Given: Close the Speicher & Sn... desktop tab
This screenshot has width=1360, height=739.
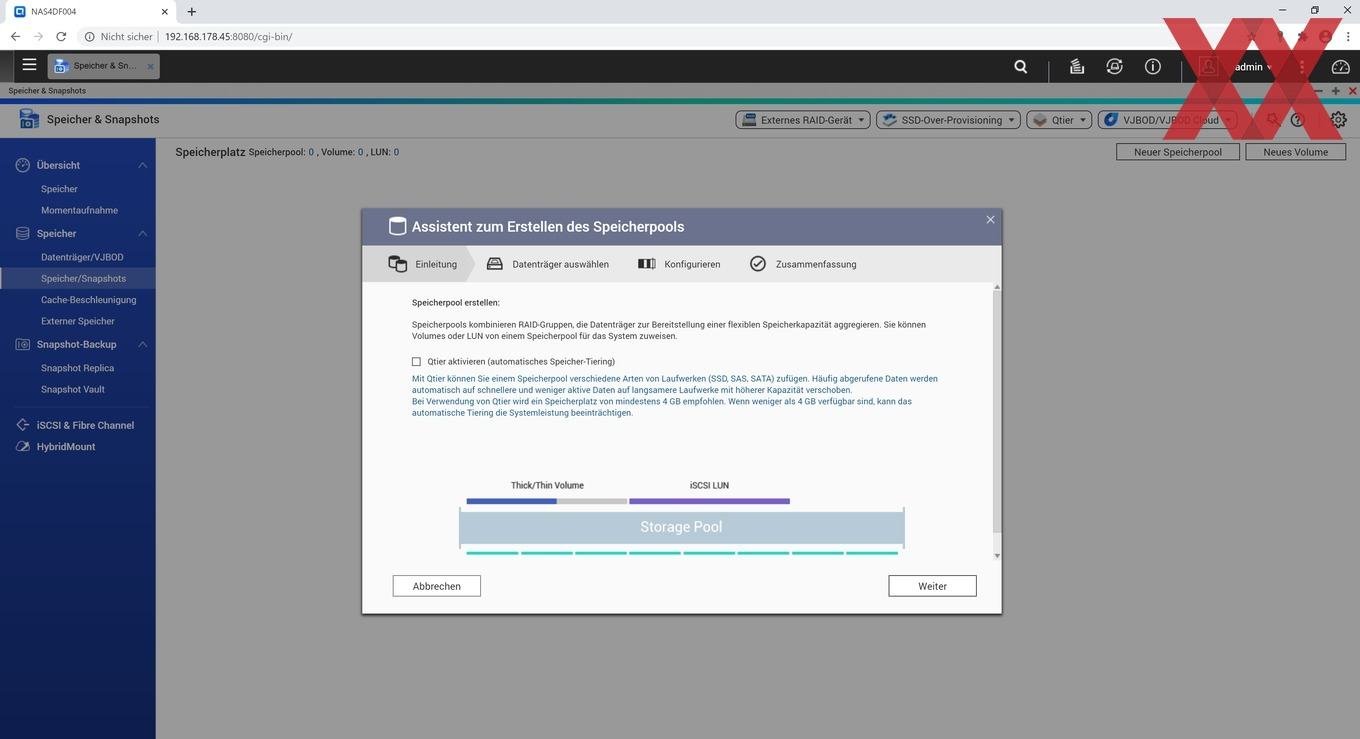Looking at the screenshot, I should click(x=151, y=66).
